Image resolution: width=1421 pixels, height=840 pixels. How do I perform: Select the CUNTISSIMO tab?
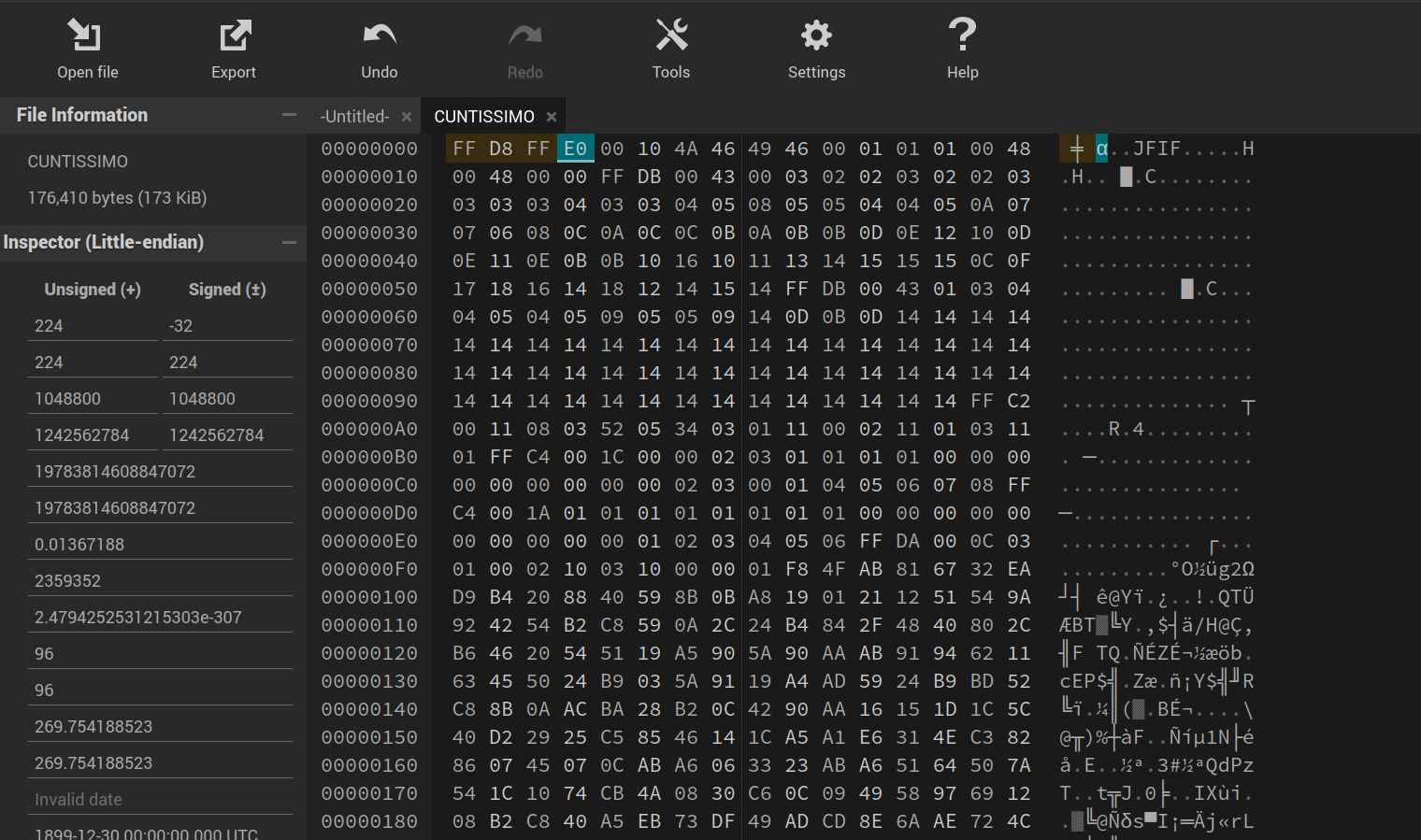tap(483, 117)
